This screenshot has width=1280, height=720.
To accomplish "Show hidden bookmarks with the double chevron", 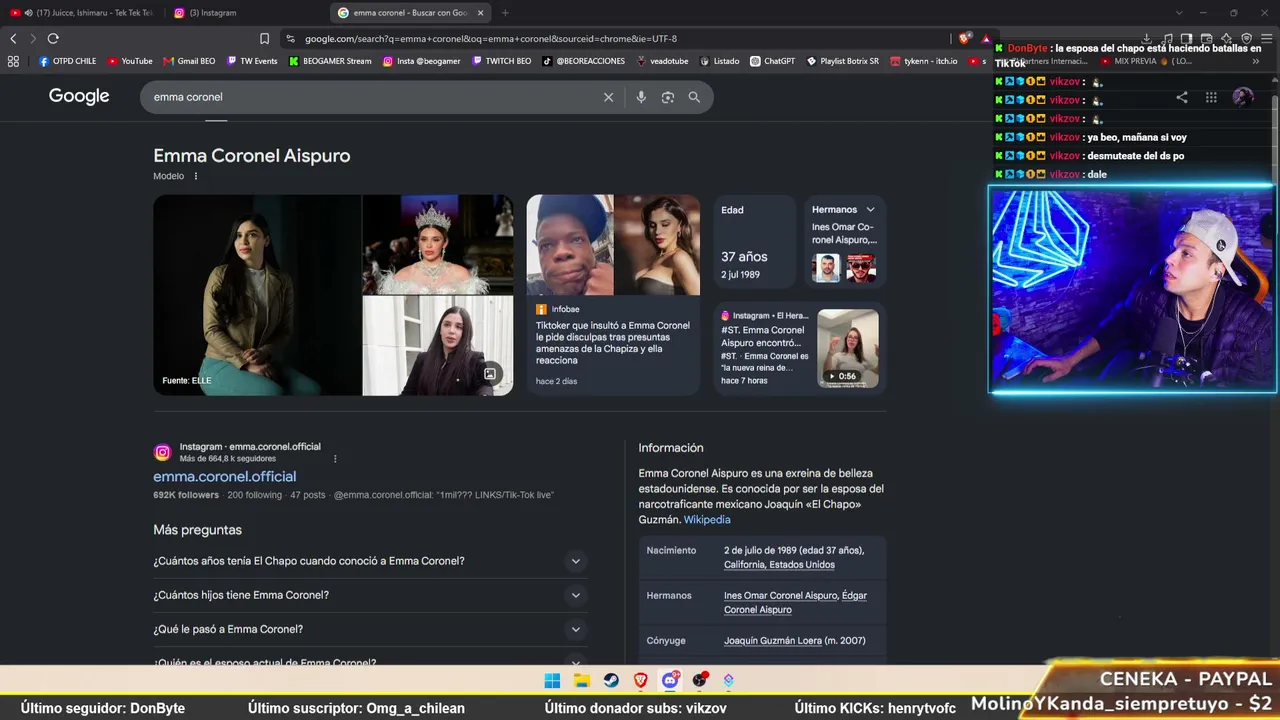I will tap(1256, 61).
